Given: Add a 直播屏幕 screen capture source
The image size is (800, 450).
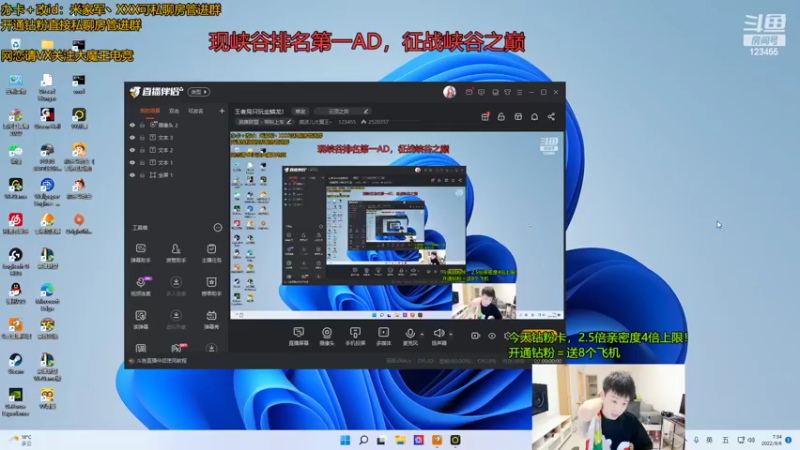Looking at the screenshot, I should 298,336.
